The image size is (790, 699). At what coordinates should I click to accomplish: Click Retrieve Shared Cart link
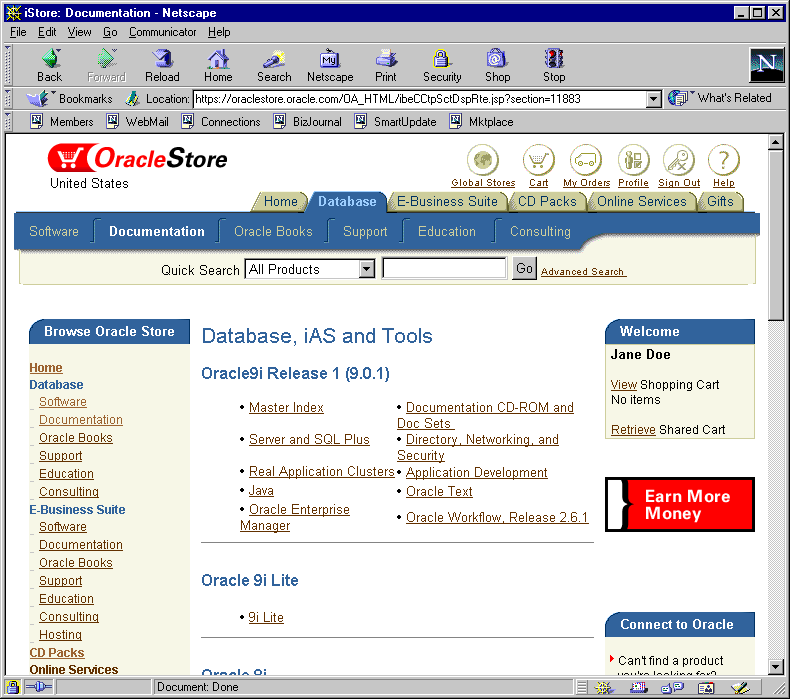click(633, 429)
